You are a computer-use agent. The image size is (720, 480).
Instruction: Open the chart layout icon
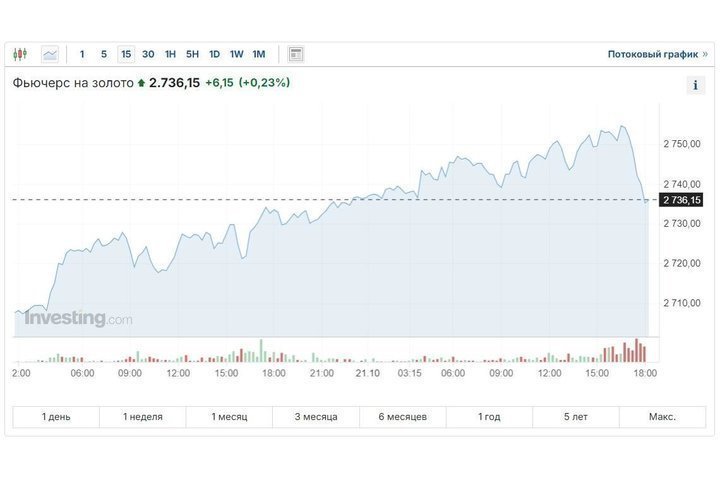296,54
